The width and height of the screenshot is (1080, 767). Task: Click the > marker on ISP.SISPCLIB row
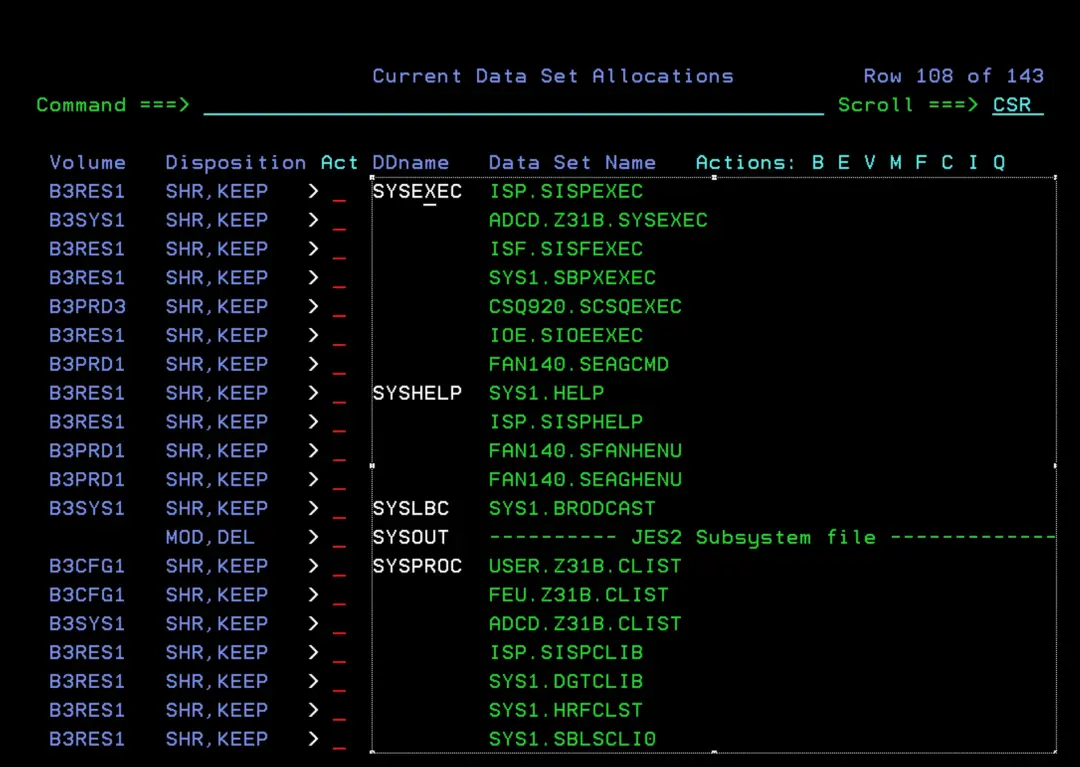[313, 652]
